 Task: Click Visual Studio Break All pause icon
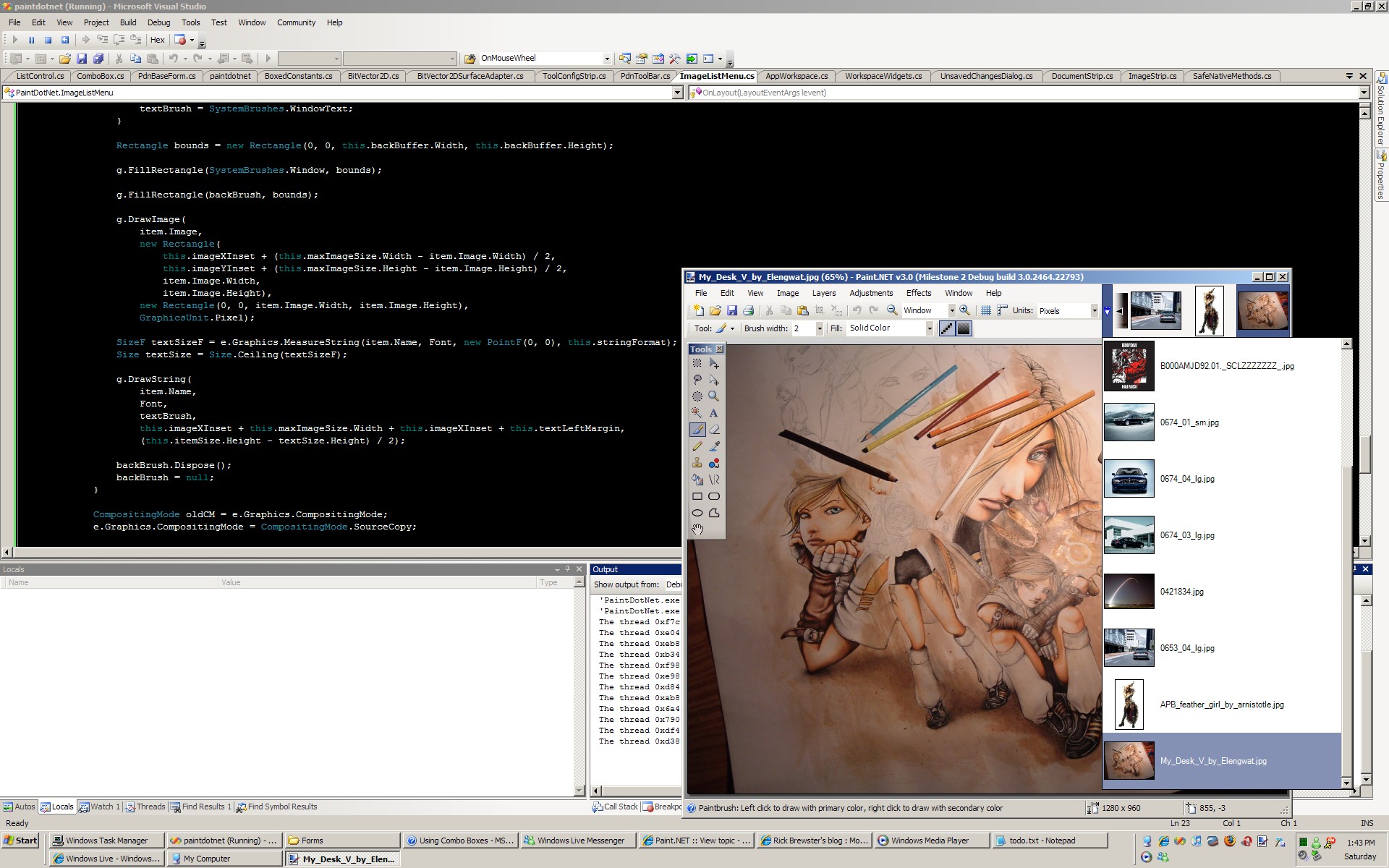[x=31, y=40]
